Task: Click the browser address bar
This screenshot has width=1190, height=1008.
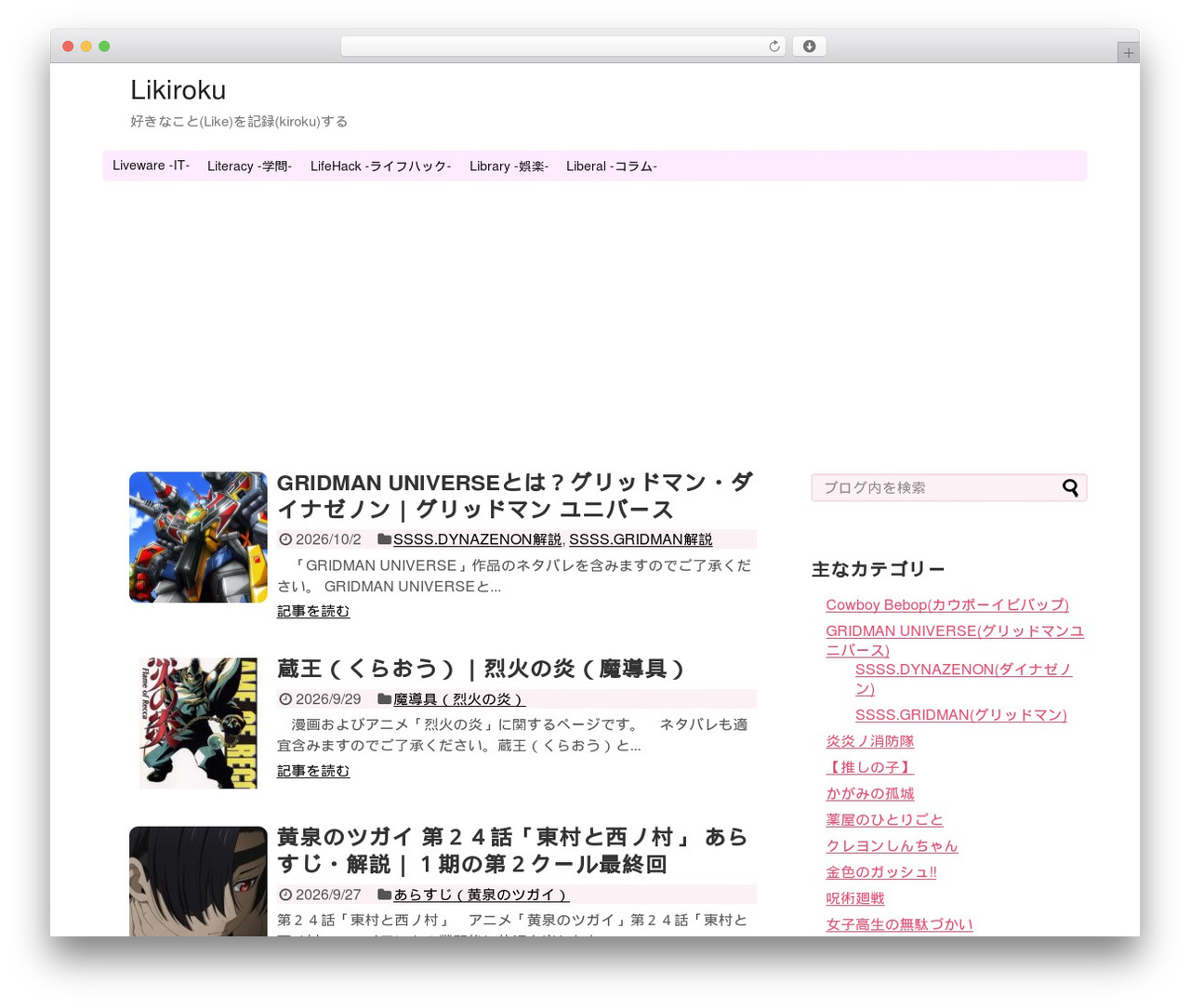Action: tap(562, 46)
